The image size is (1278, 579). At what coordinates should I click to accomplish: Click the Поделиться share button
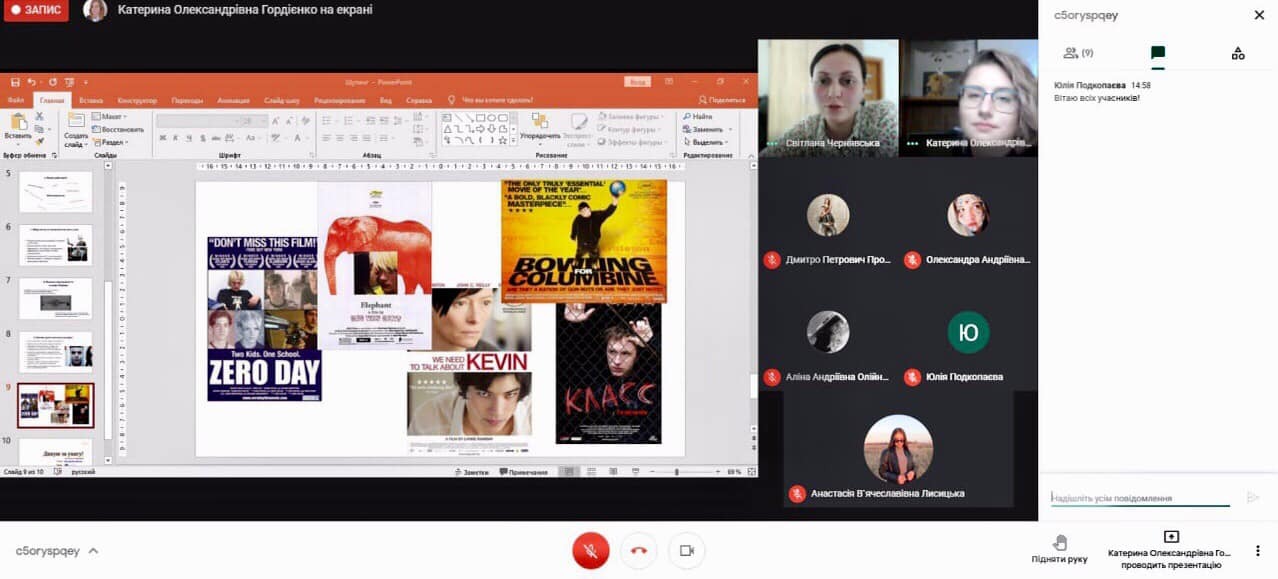click(x=722, y=100)
